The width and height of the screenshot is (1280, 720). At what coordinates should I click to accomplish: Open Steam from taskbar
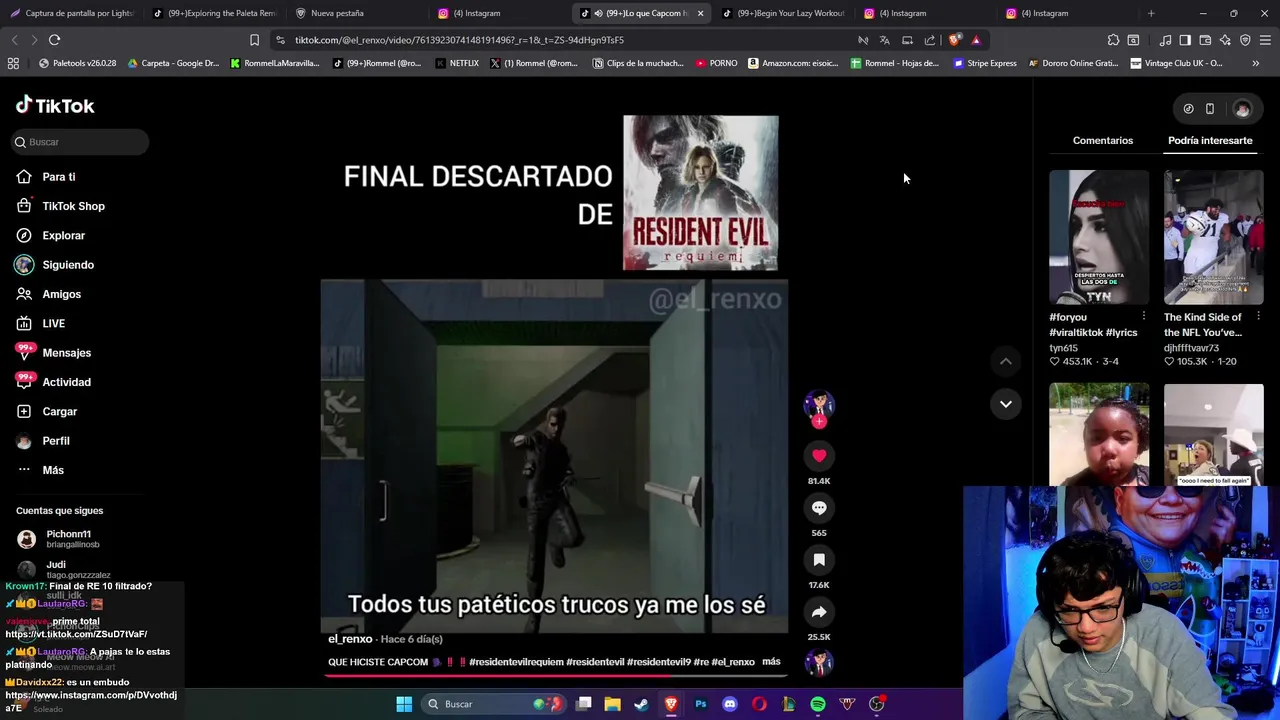(641, 704)
